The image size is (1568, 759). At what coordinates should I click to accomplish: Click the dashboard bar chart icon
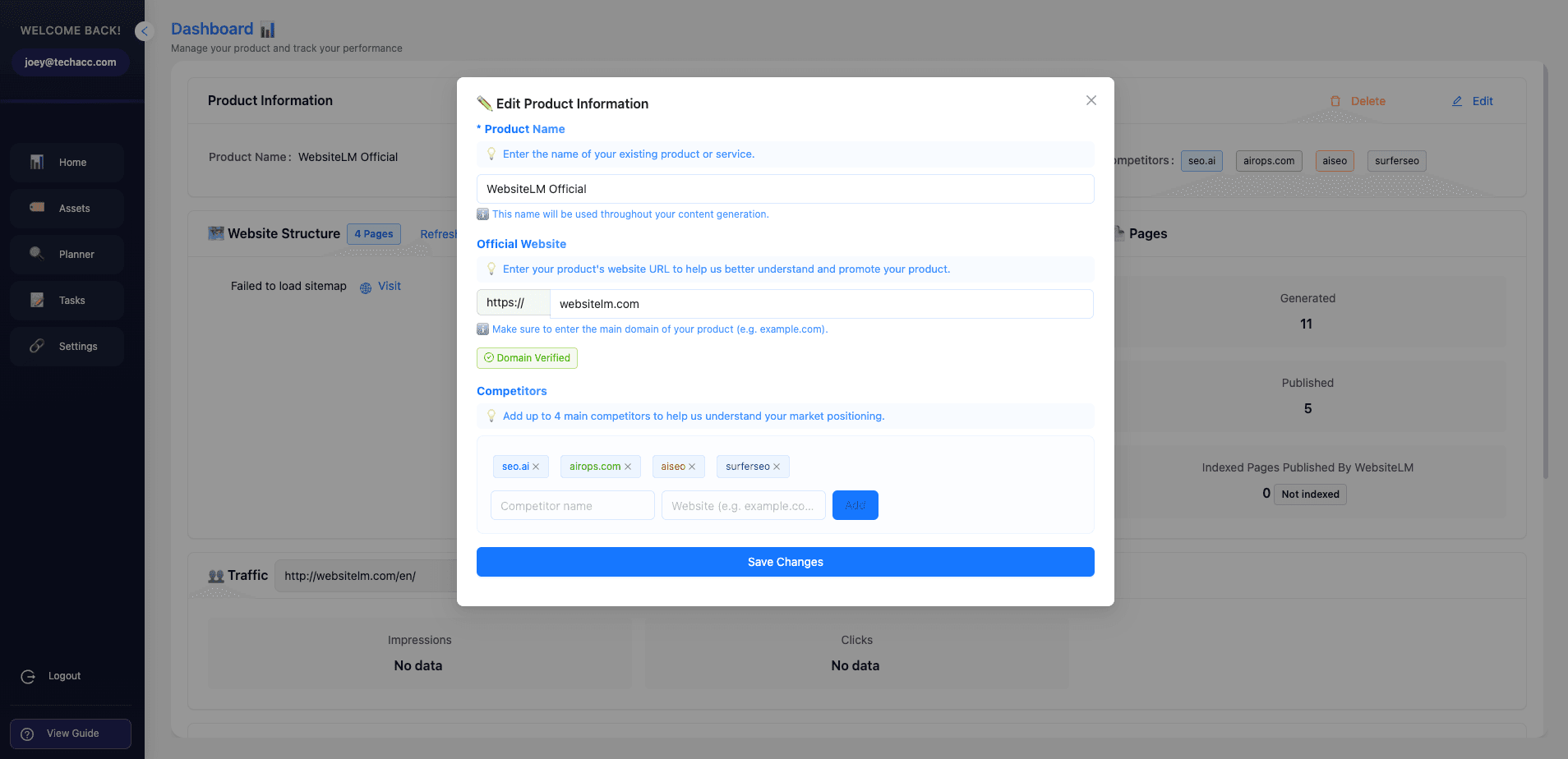pos(268,30)
